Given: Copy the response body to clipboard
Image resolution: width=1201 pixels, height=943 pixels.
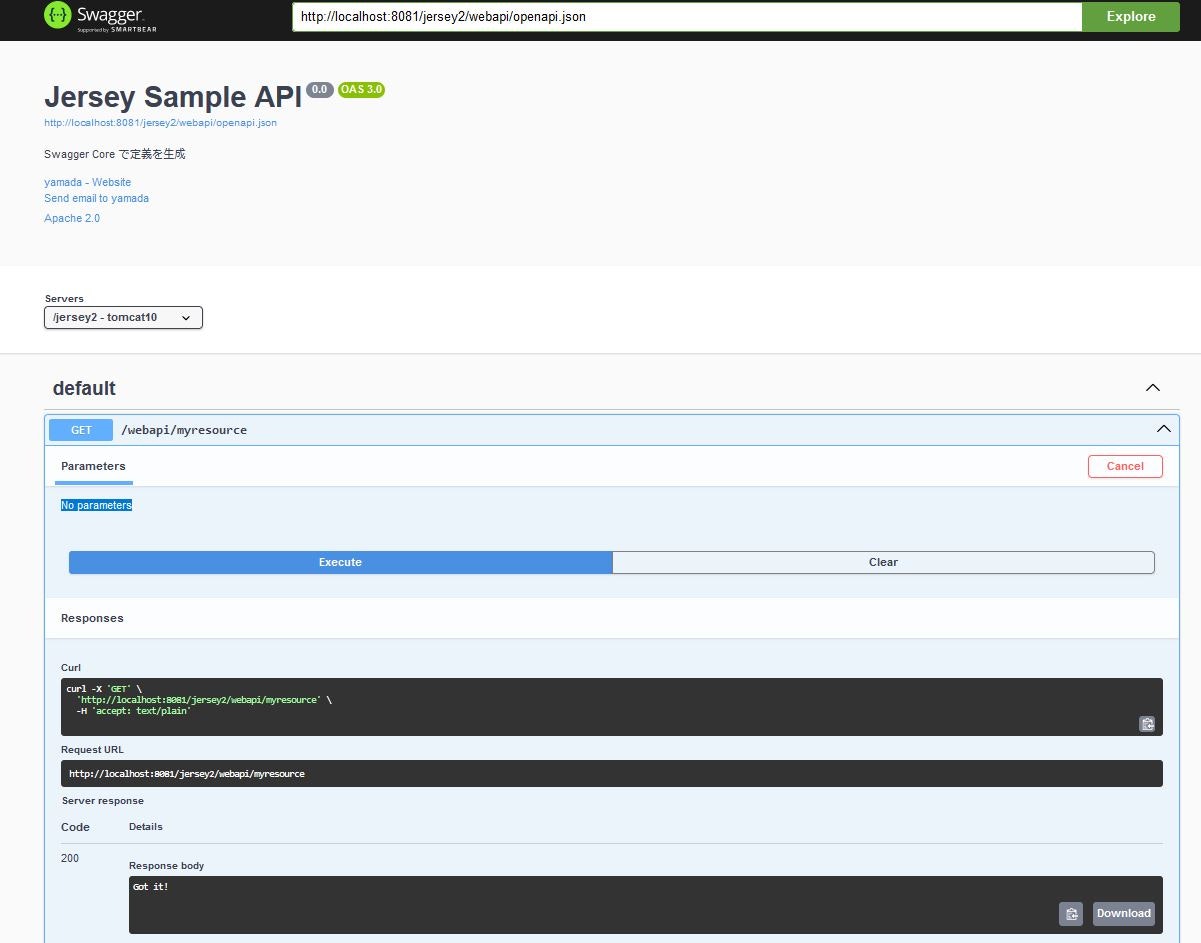Looking at the screenshot, I should [1071, 913].
